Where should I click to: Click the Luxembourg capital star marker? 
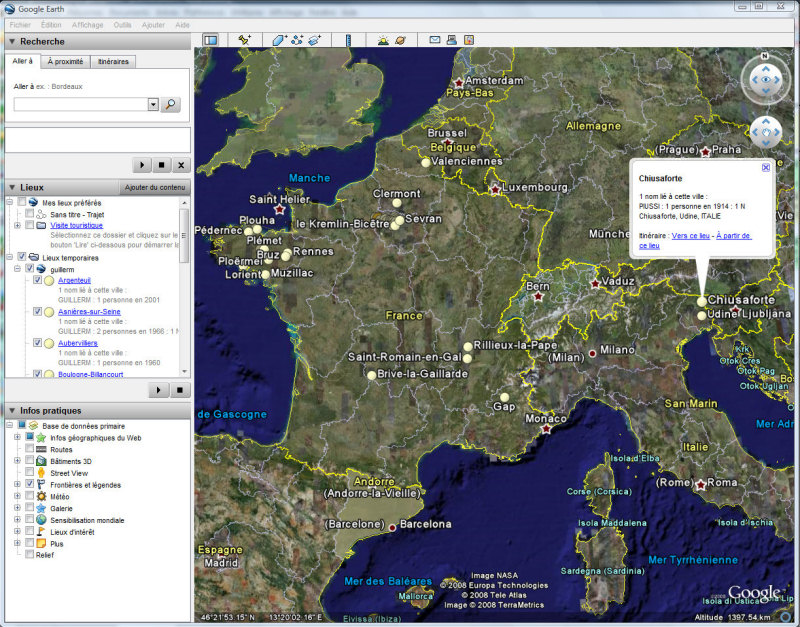495,189
